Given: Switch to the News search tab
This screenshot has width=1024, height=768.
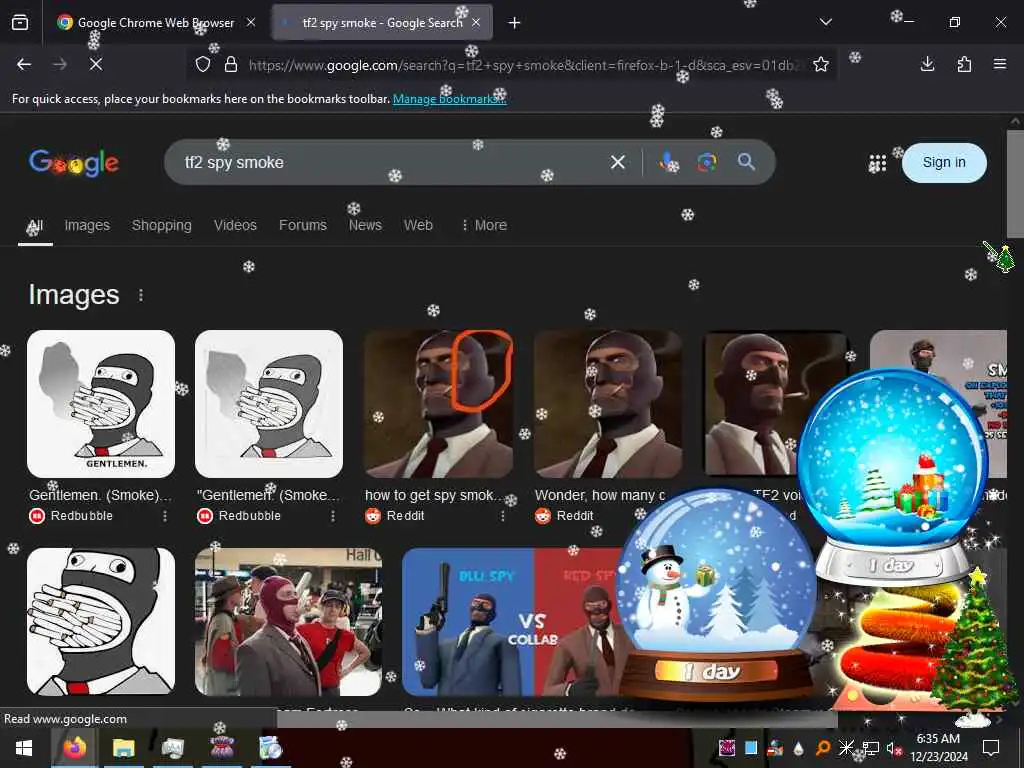Looking at the screenshot, I should pyautogui.click(x=365, y=225).
